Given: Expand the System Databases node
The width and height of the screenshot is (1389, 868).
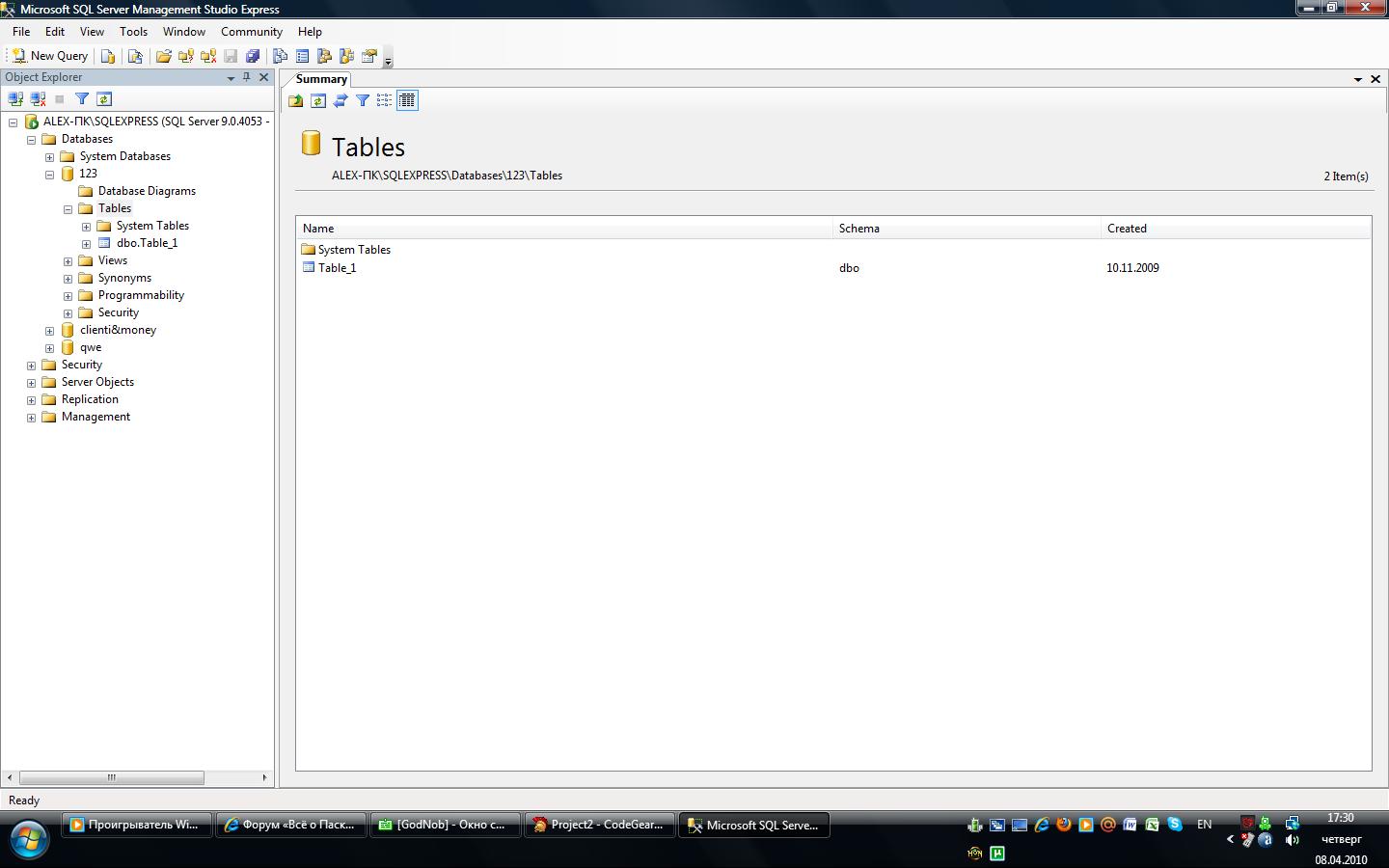Looking at the screenshot, I should pos(50,156).
